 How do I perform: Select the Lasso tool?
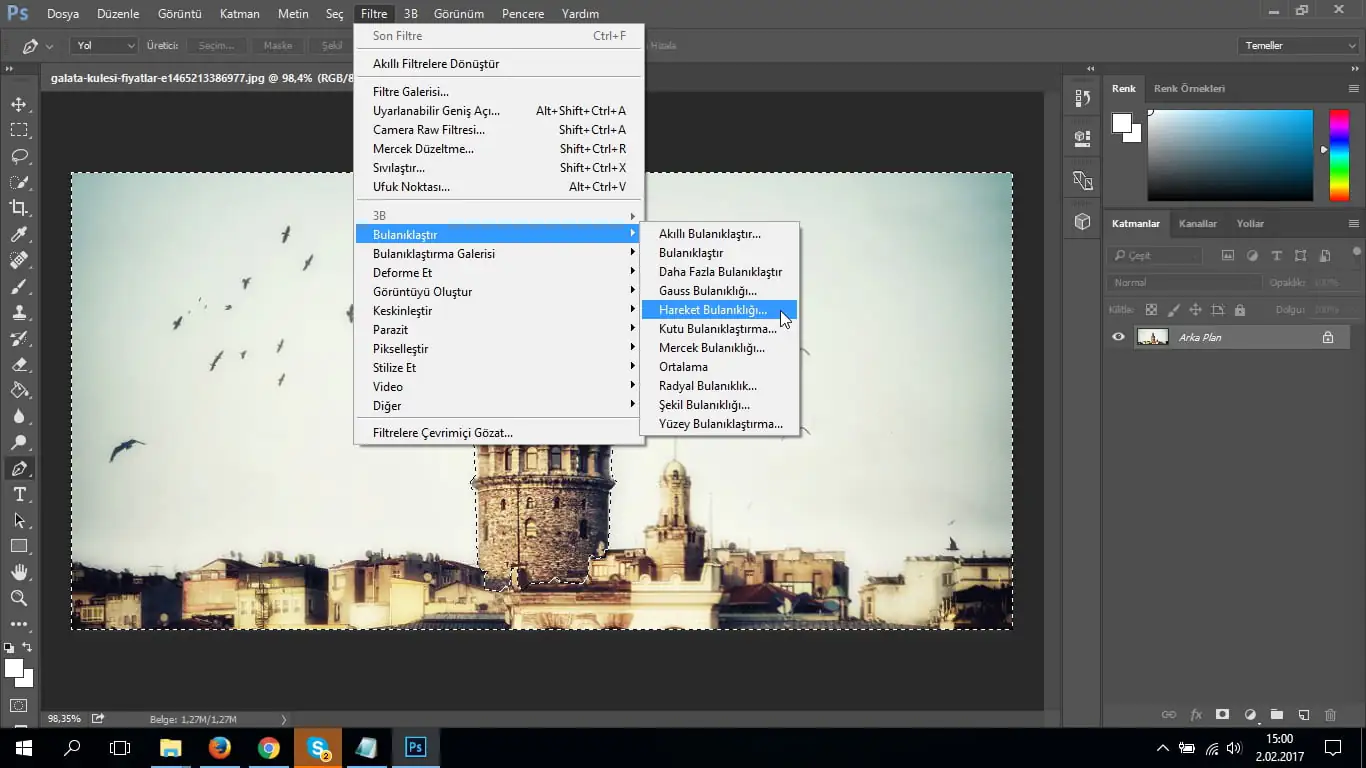coord(19,156)
